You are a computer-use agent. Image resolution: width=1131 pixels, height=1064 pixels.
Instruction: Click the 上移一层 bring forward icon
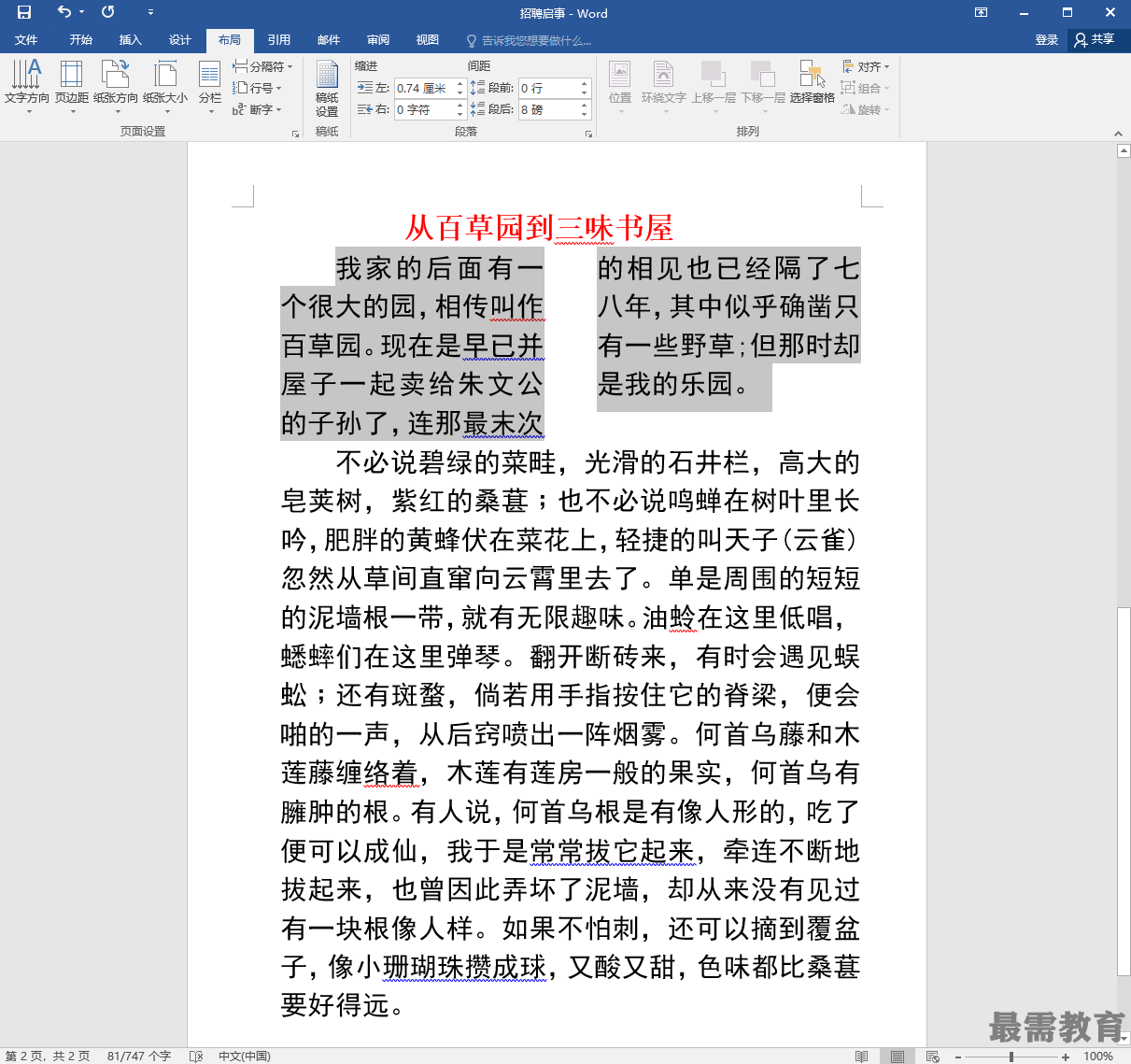click(x=714, y=75)
